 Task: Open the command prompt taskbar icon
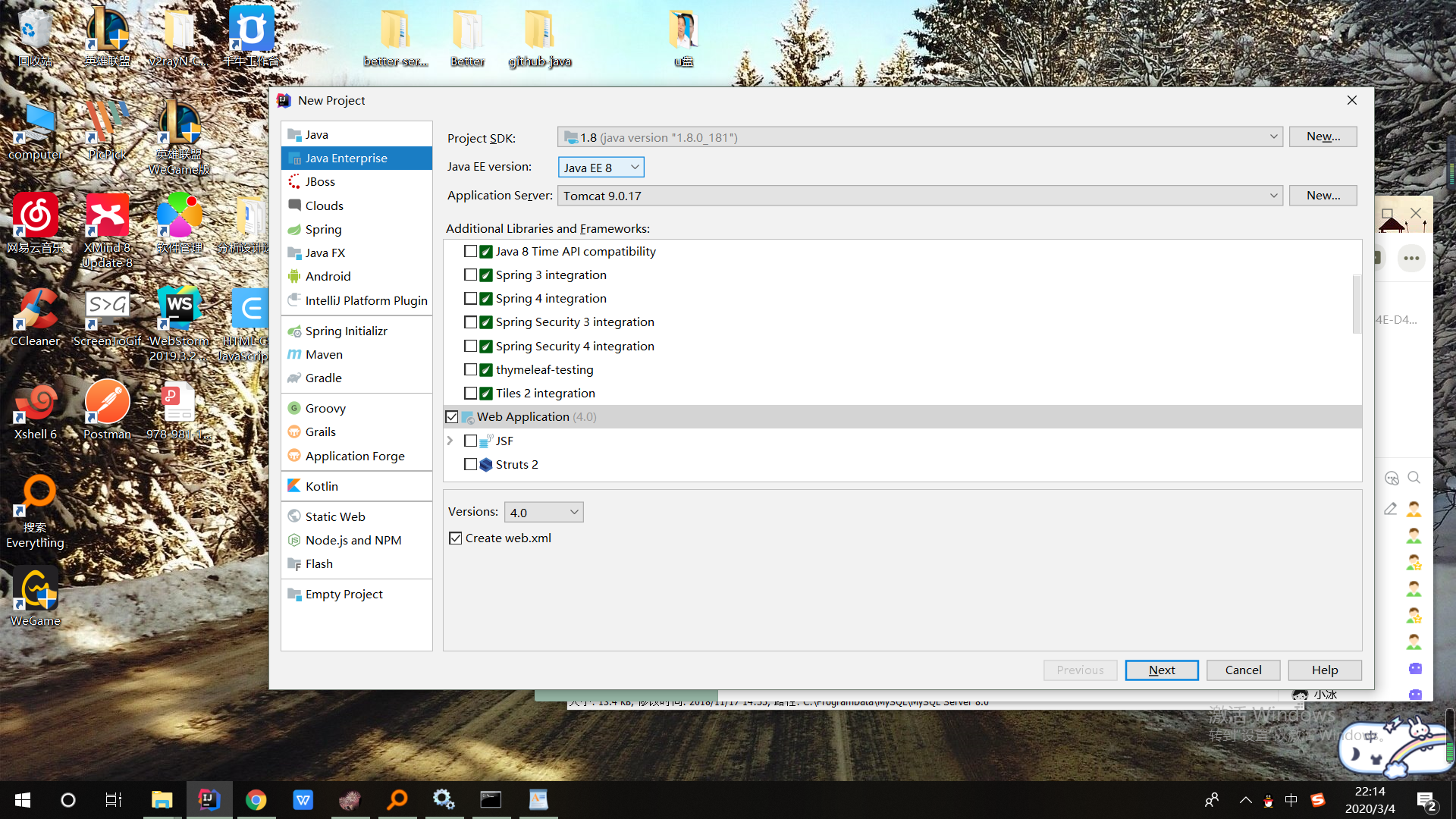click(x=491, y=799)
